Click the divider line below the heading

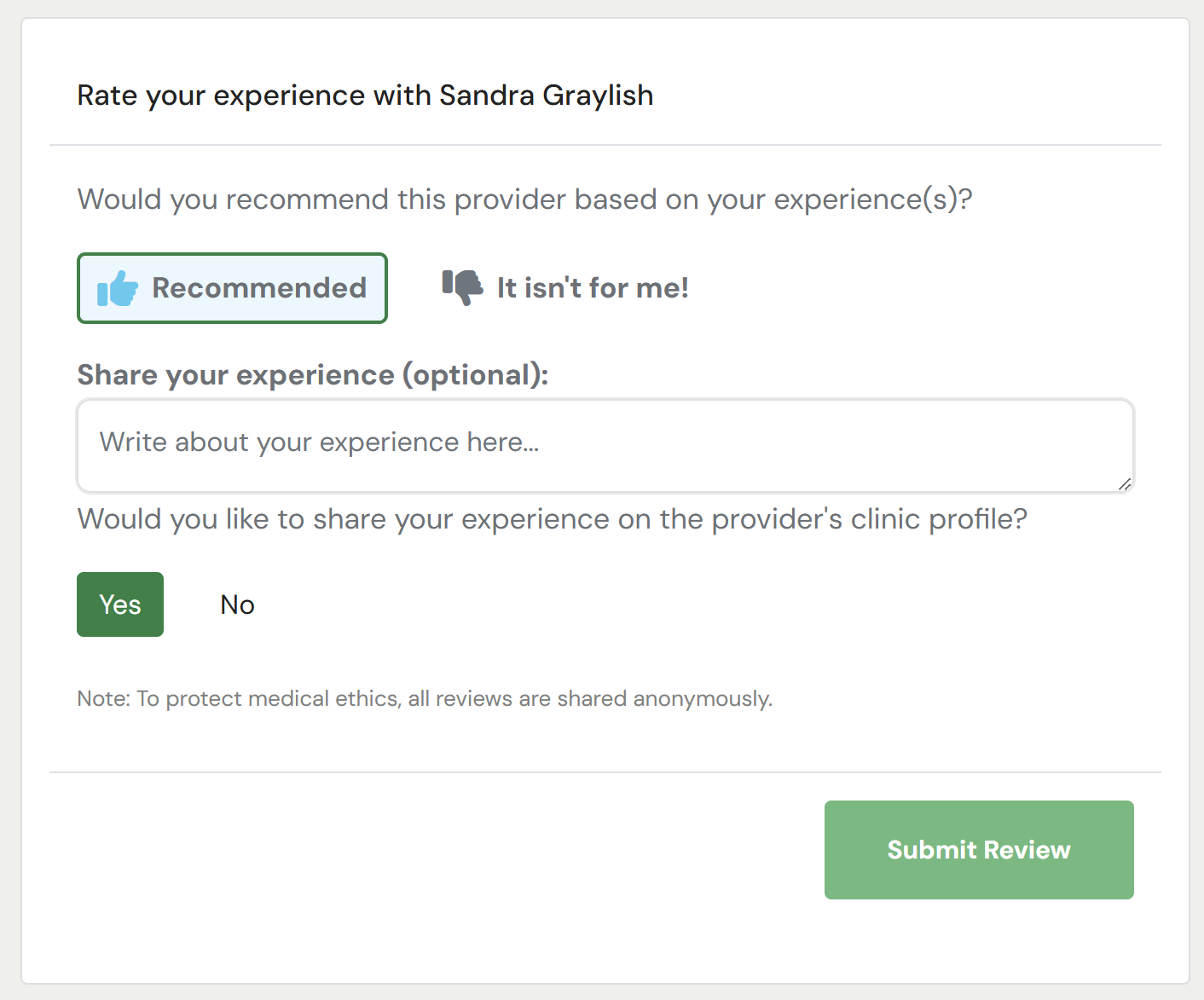click(605, 145)
